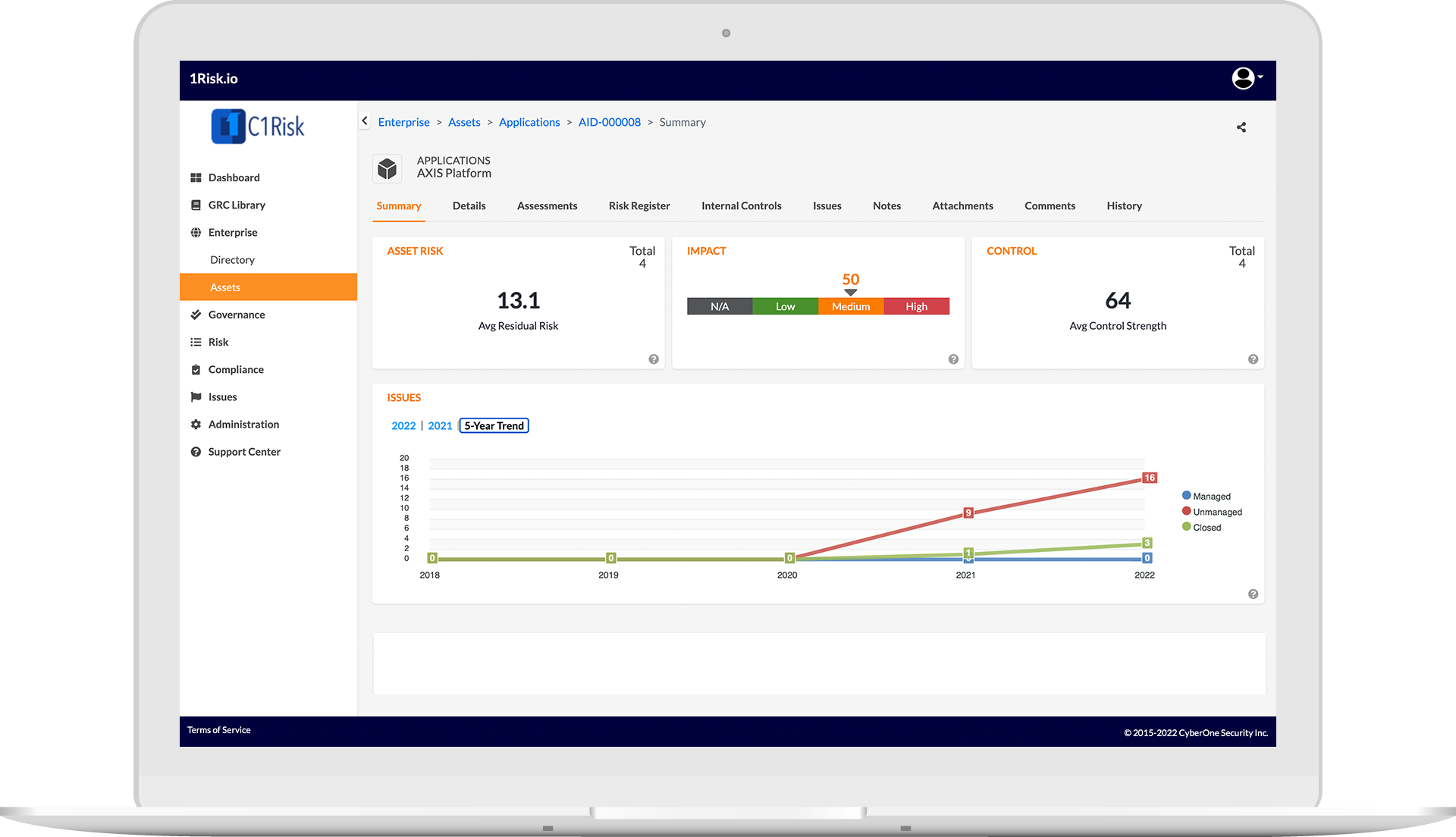The image size is (1456, 837).
Task: Open the Internal Controls tab
Action: point(741,205)
